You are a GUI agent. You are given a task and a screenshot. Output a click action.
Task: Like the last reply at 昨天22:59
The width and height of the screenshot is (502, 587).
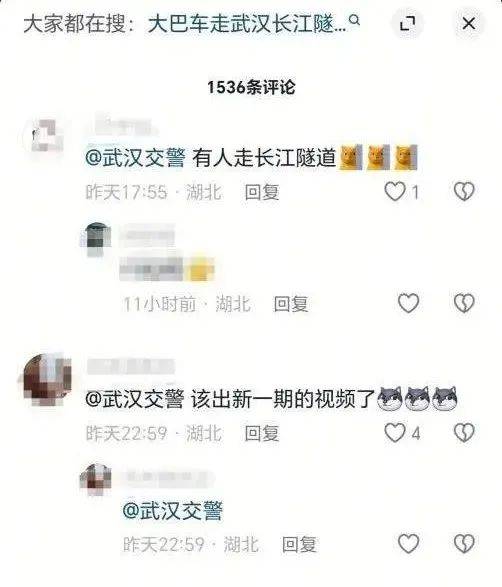tap(408, 543)
